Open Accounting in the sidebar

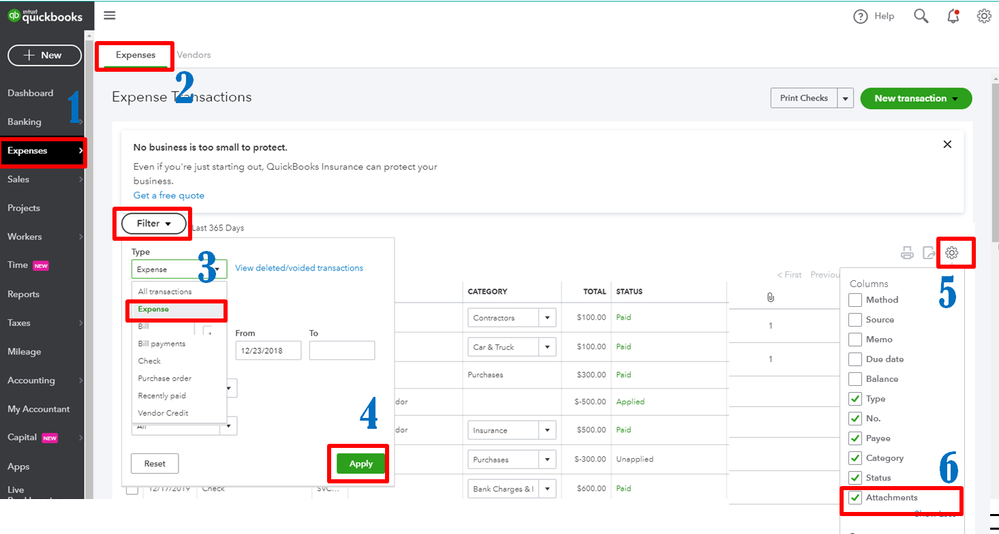pyautogui.click(x=31, y=380)
